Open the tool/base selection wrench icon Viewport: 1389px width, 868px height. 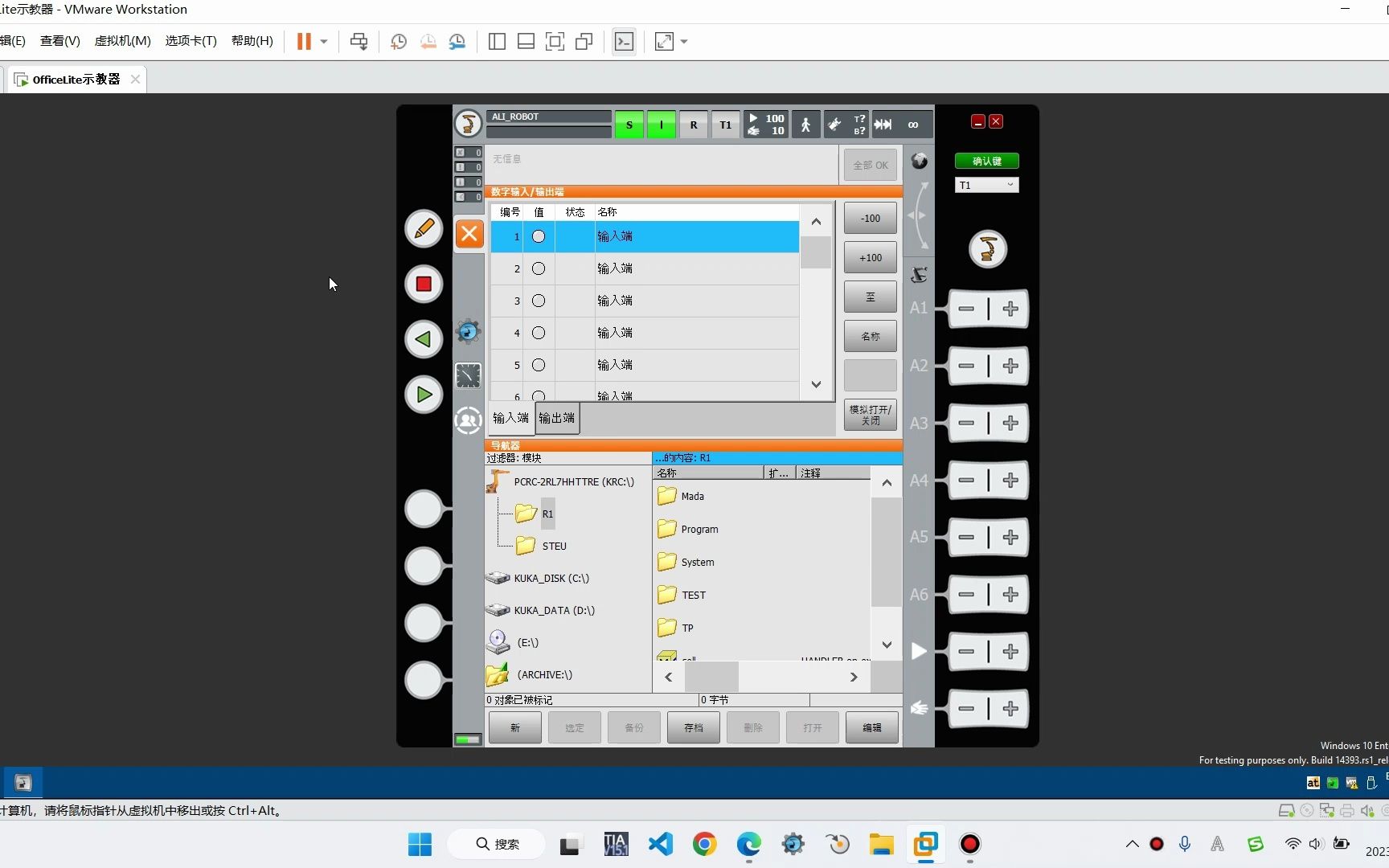846,125
